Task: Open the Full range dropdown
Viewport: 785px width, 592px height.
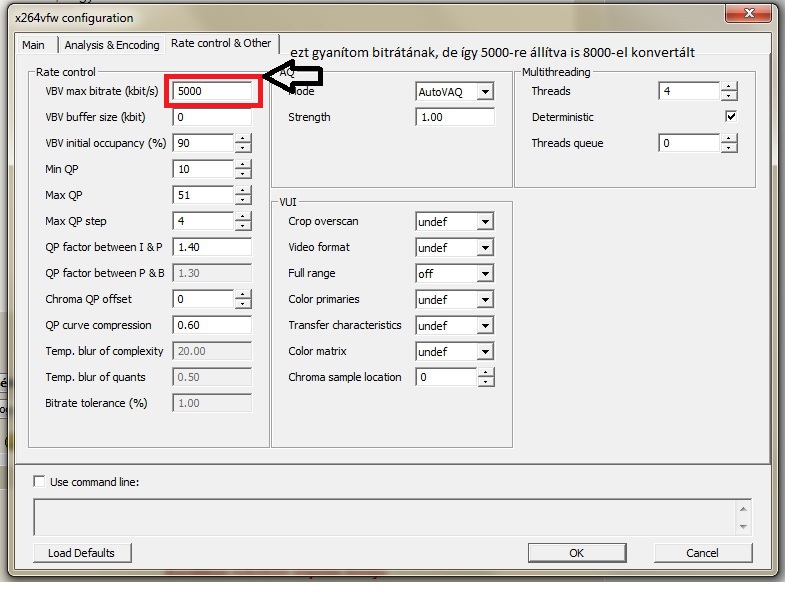Action: [485, 274]
